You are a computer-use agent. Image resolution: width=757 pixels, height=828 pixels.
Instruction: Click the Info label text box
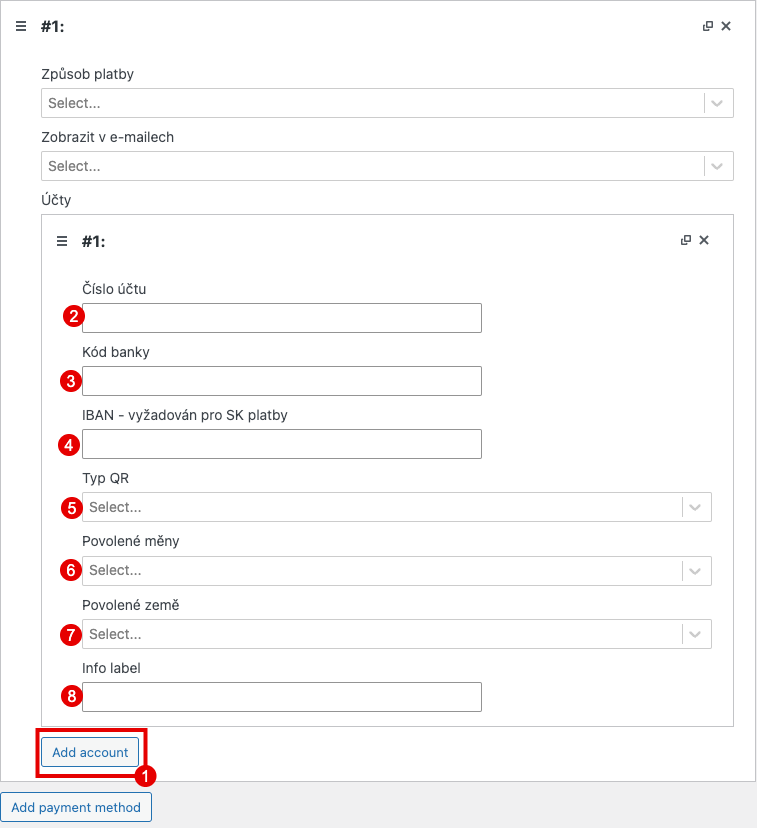[282, 697]
